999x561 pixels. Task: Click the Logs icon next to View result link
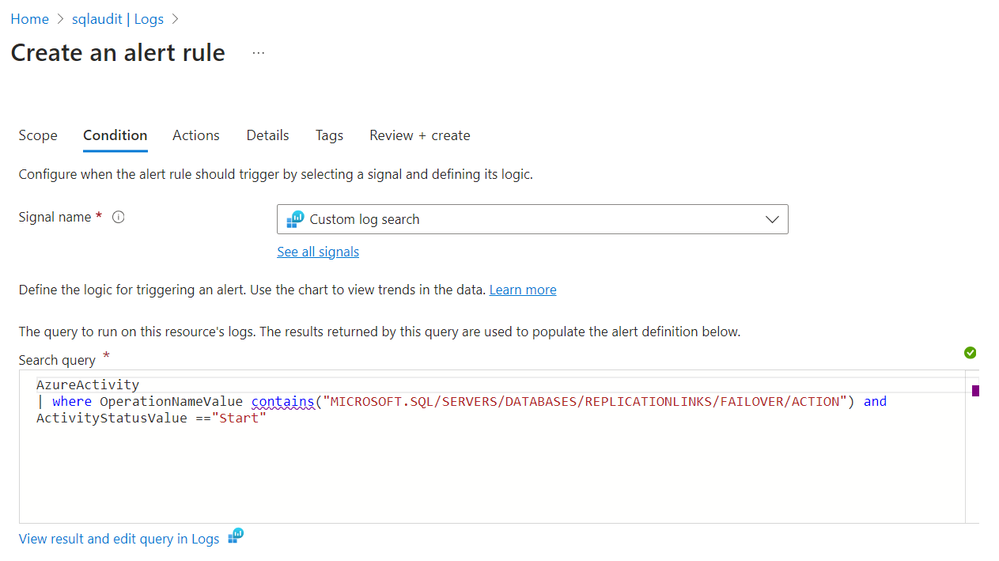click(236, 536)
